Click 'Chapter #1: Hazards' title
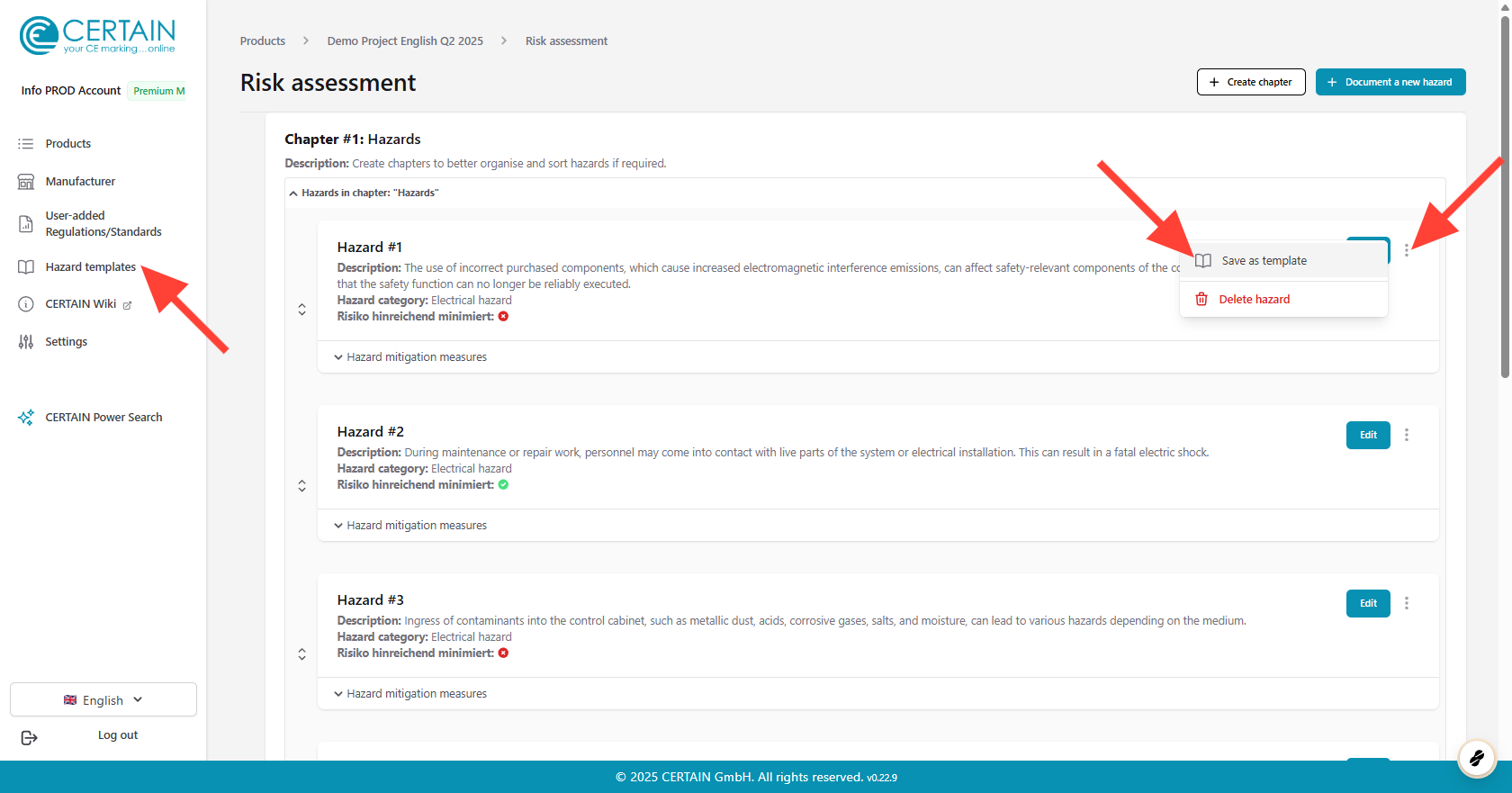Image resolution: width=1512 pixels, height=793 pixels. click(353, 140)
